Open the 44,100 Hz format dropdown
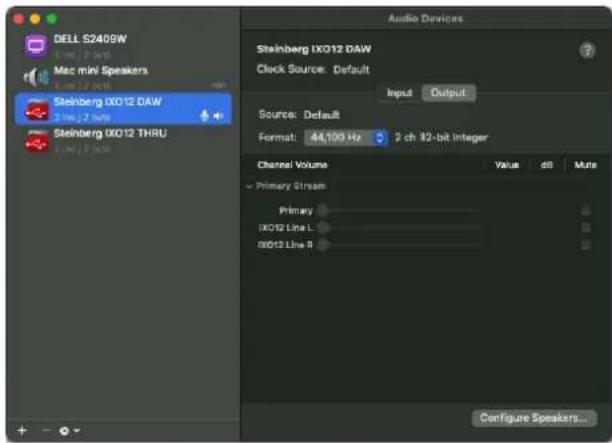 tap(346, 137)
